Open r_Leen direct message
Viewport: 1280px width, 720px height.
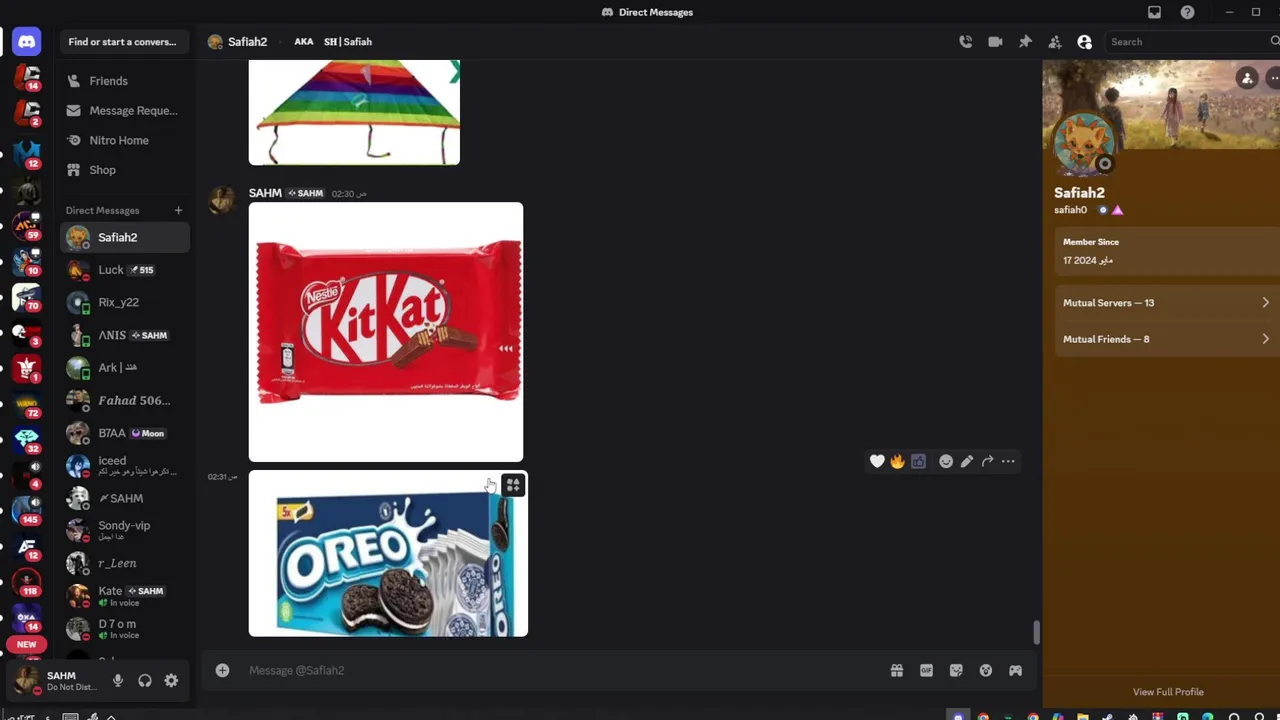pyautogui.click(x=125, y=563)
